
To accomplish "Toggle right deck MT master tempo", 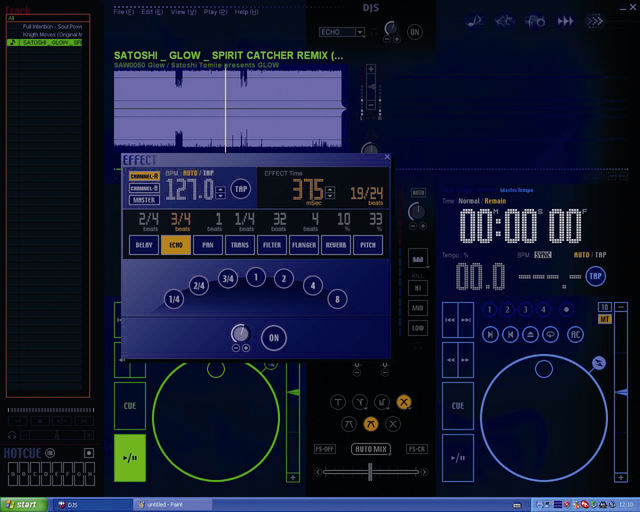I will 604,319.
